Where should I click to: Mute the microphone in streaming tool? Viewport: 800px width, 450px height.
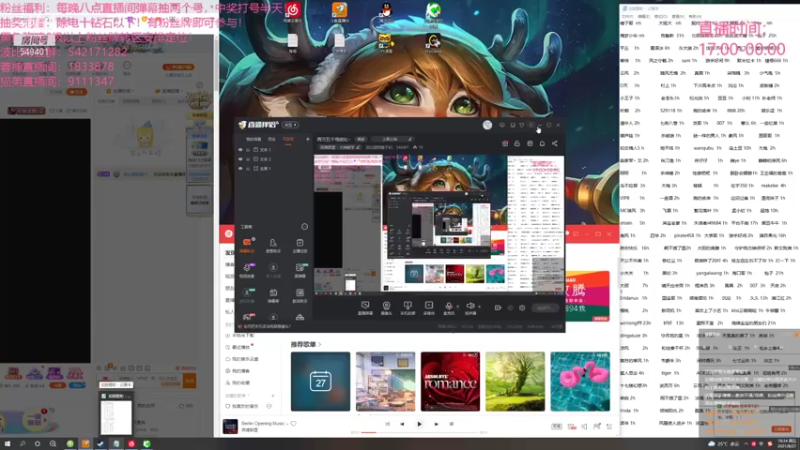point(448,308)
